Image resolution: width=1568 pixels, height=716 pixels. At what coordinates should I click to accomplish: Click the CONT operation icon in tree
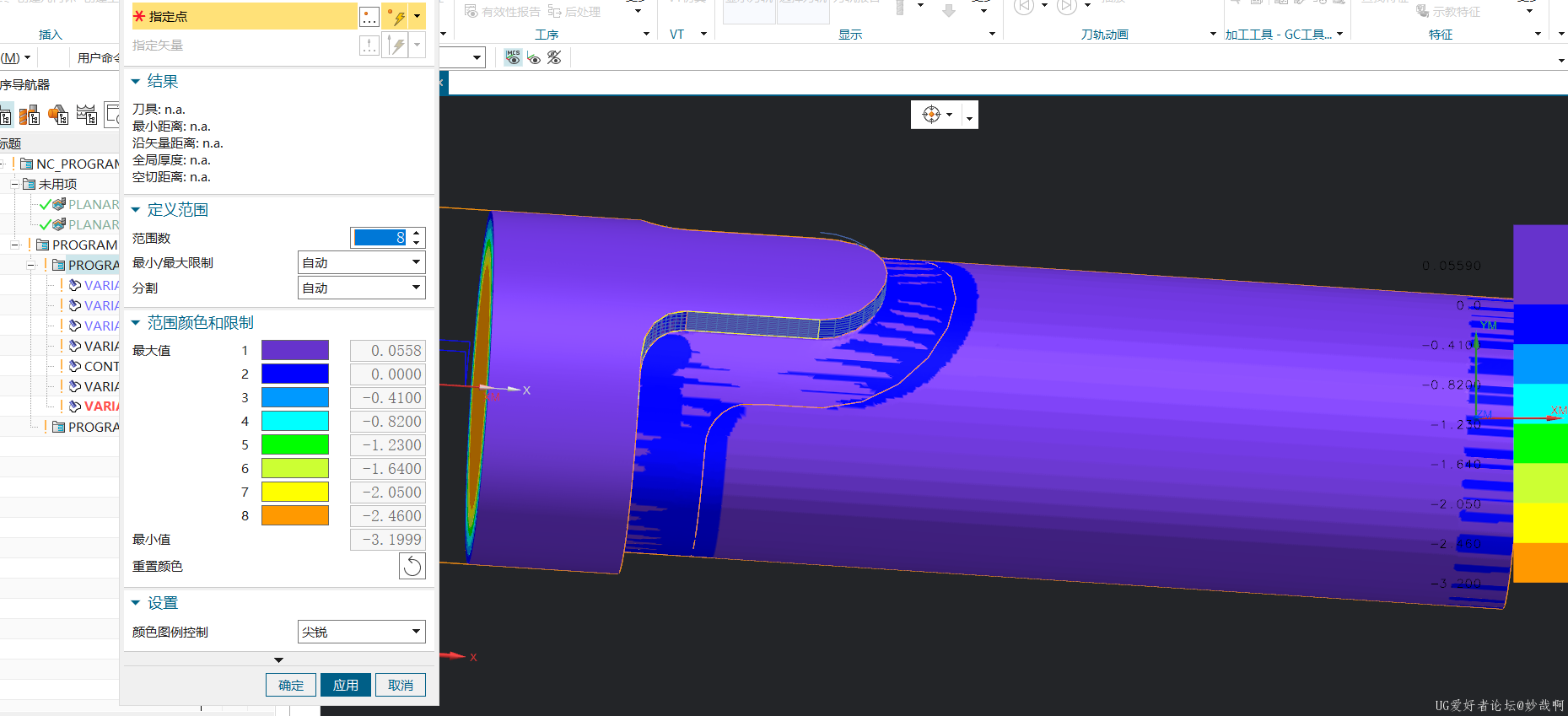[x=75, y=366]
